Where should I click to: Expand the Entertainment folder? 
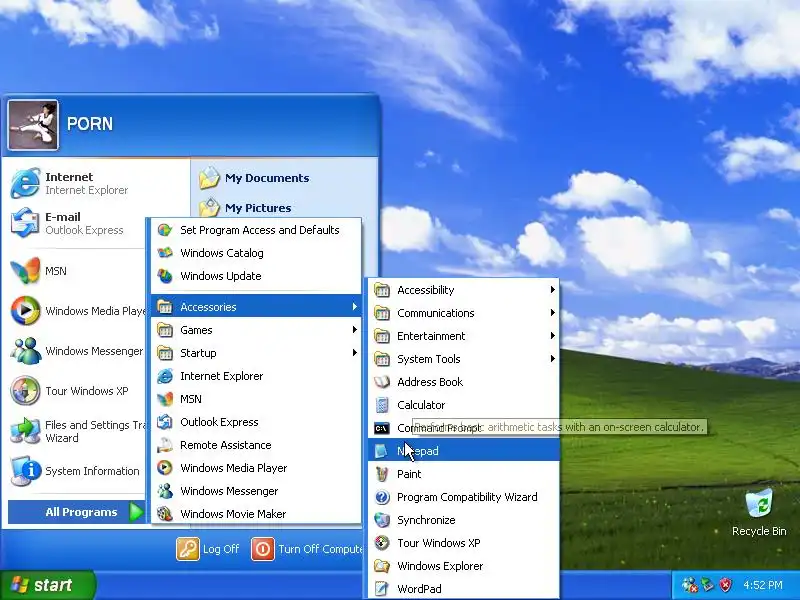click(x=463, y=336)
